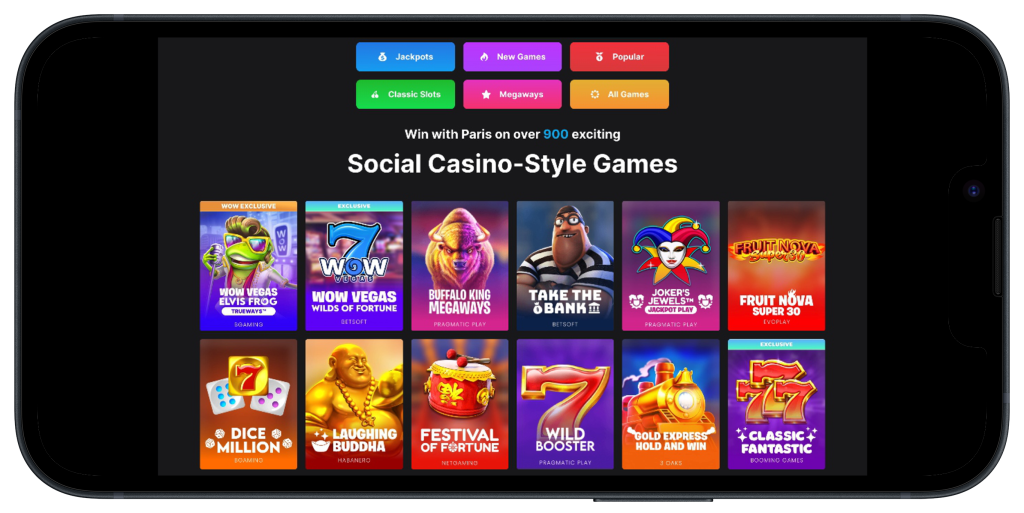Launch the Dice Million game
Viewport: 1024px width, 513px height.
pos(248,404)
